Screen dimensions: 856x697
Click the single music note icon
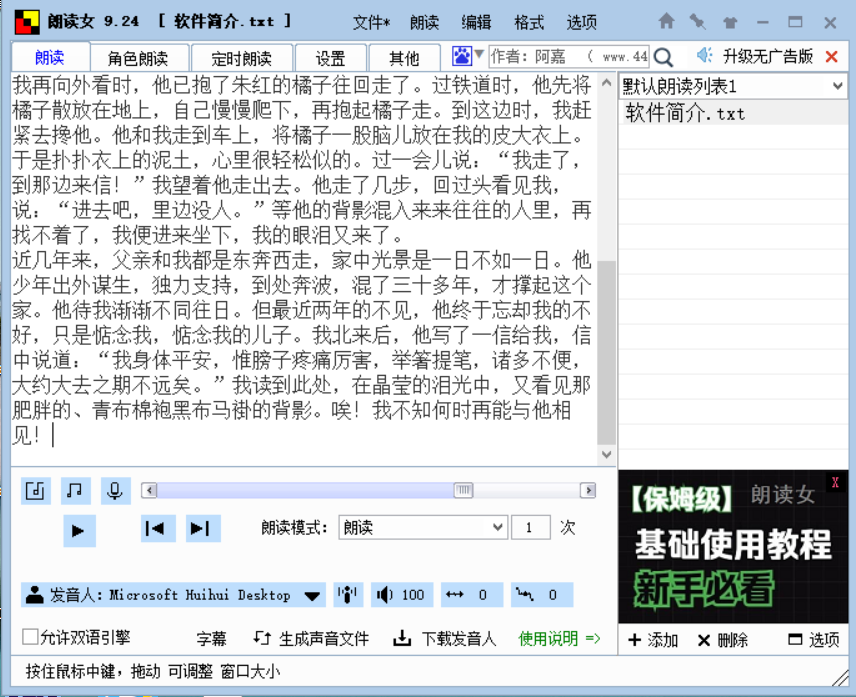74,490
